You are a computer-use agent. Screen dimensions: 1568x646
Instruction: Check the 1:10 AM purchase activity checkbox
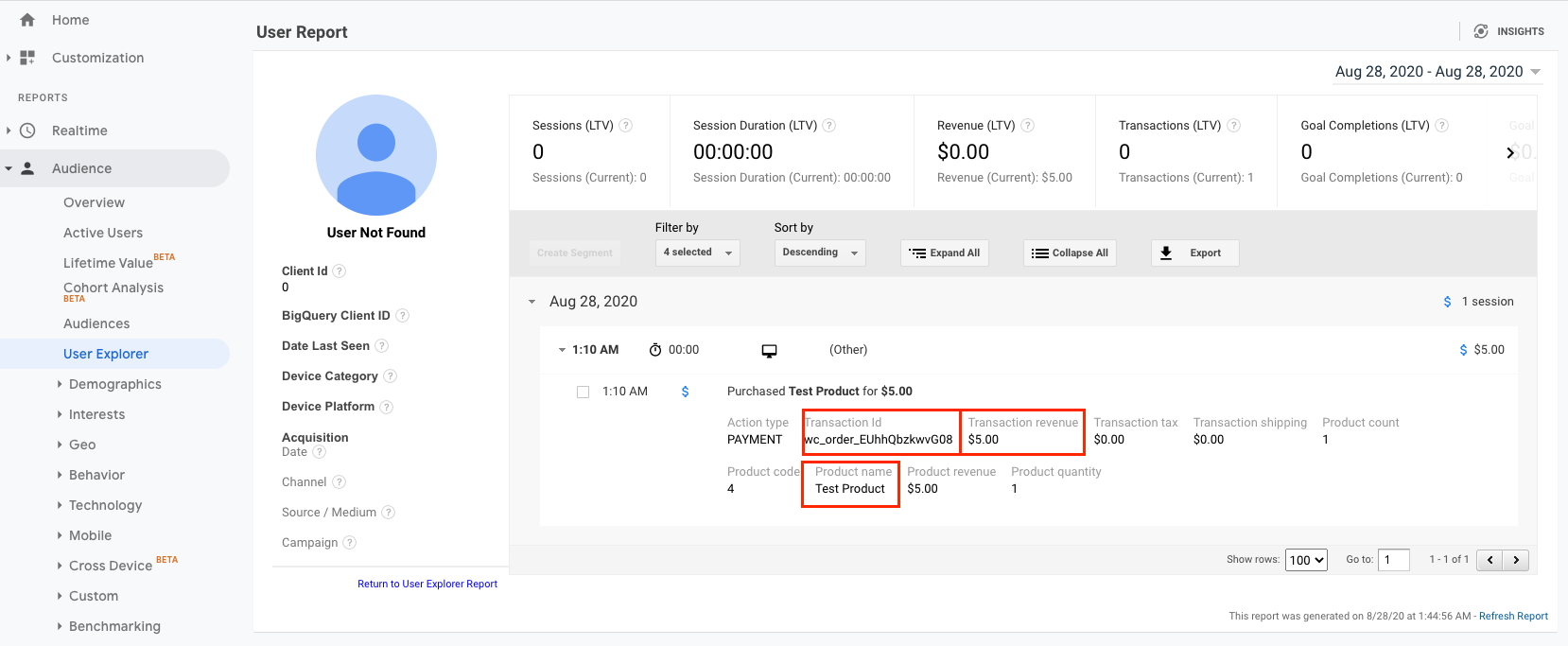584,392
